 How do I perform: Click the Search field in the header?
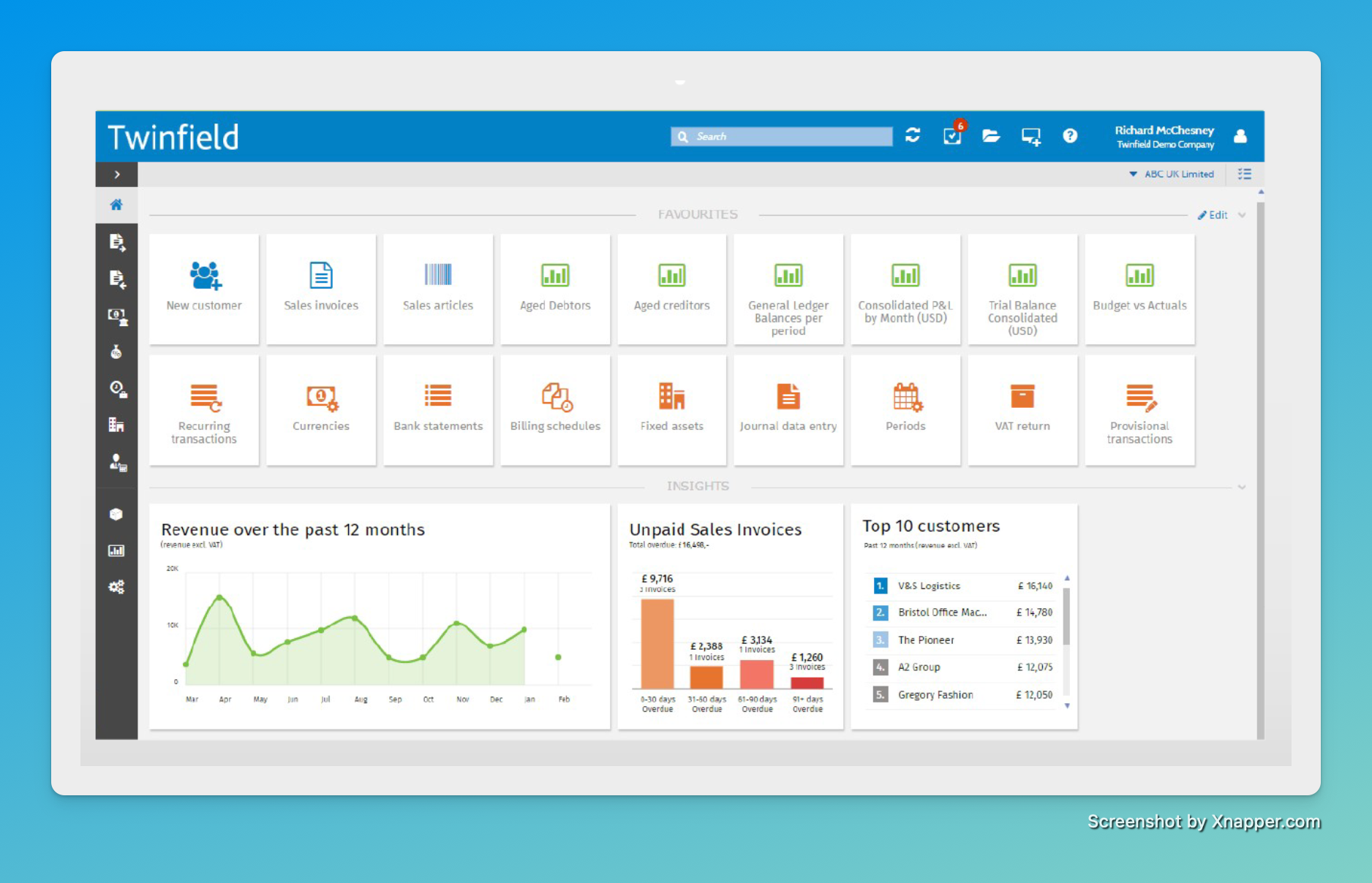click(780, 136)
